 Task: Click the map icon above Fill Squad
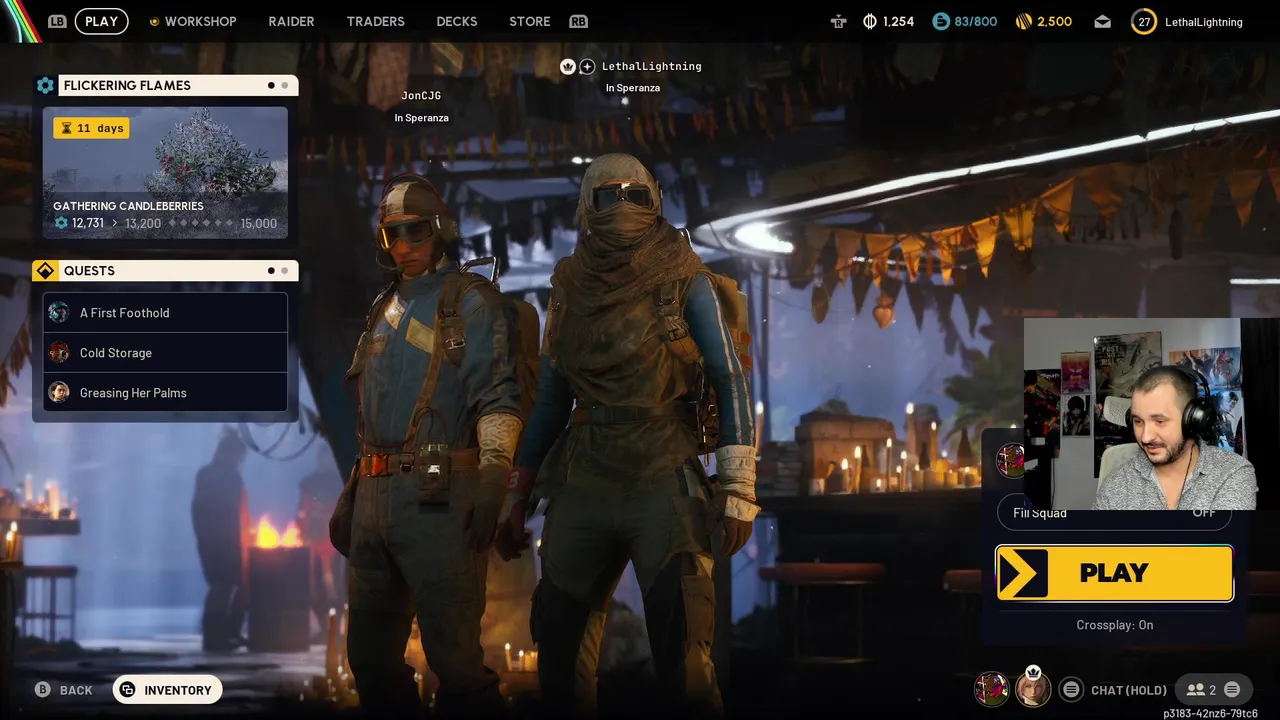(1012, 461)
